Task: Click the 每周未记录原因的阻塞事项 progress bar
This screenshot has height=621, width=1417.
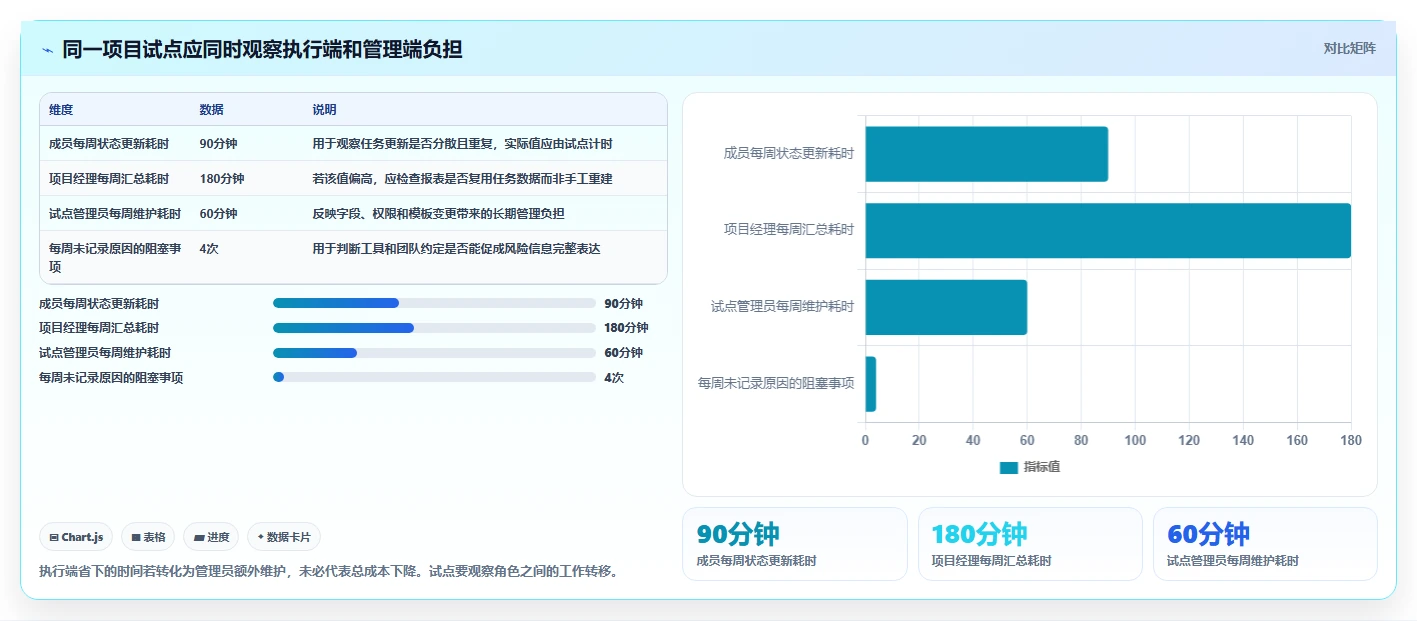Action: (434, 377)
